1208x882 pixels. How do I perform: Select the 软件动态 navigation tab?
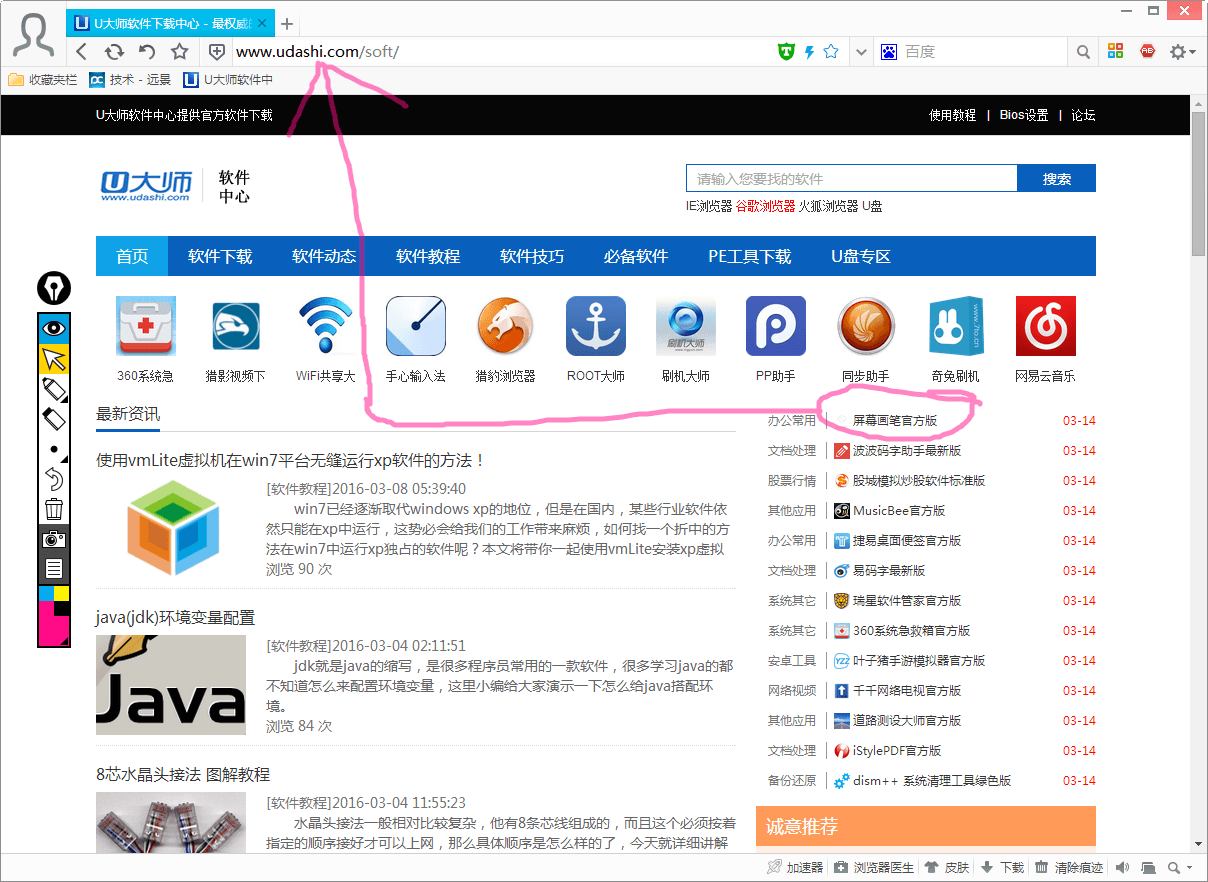(324, 256)
